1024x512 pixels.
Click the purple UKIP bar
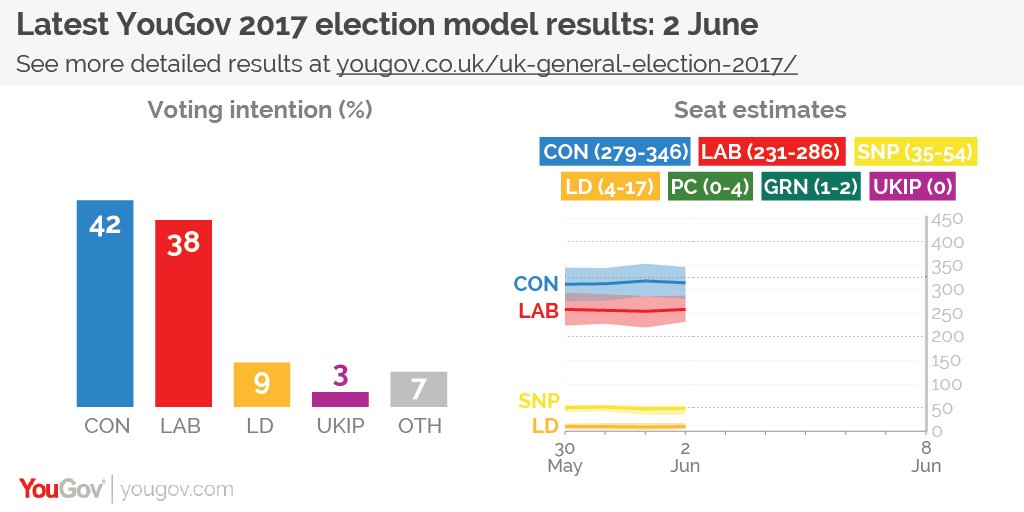(x=340, y=400)
